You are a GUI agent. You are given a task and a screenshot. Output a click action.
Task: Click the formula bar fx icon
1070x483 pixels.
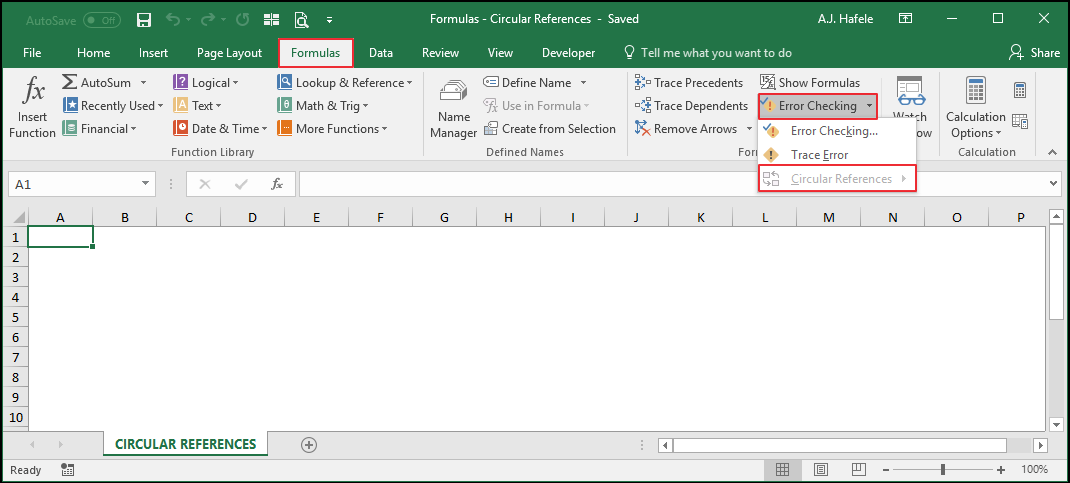[277, 184]
